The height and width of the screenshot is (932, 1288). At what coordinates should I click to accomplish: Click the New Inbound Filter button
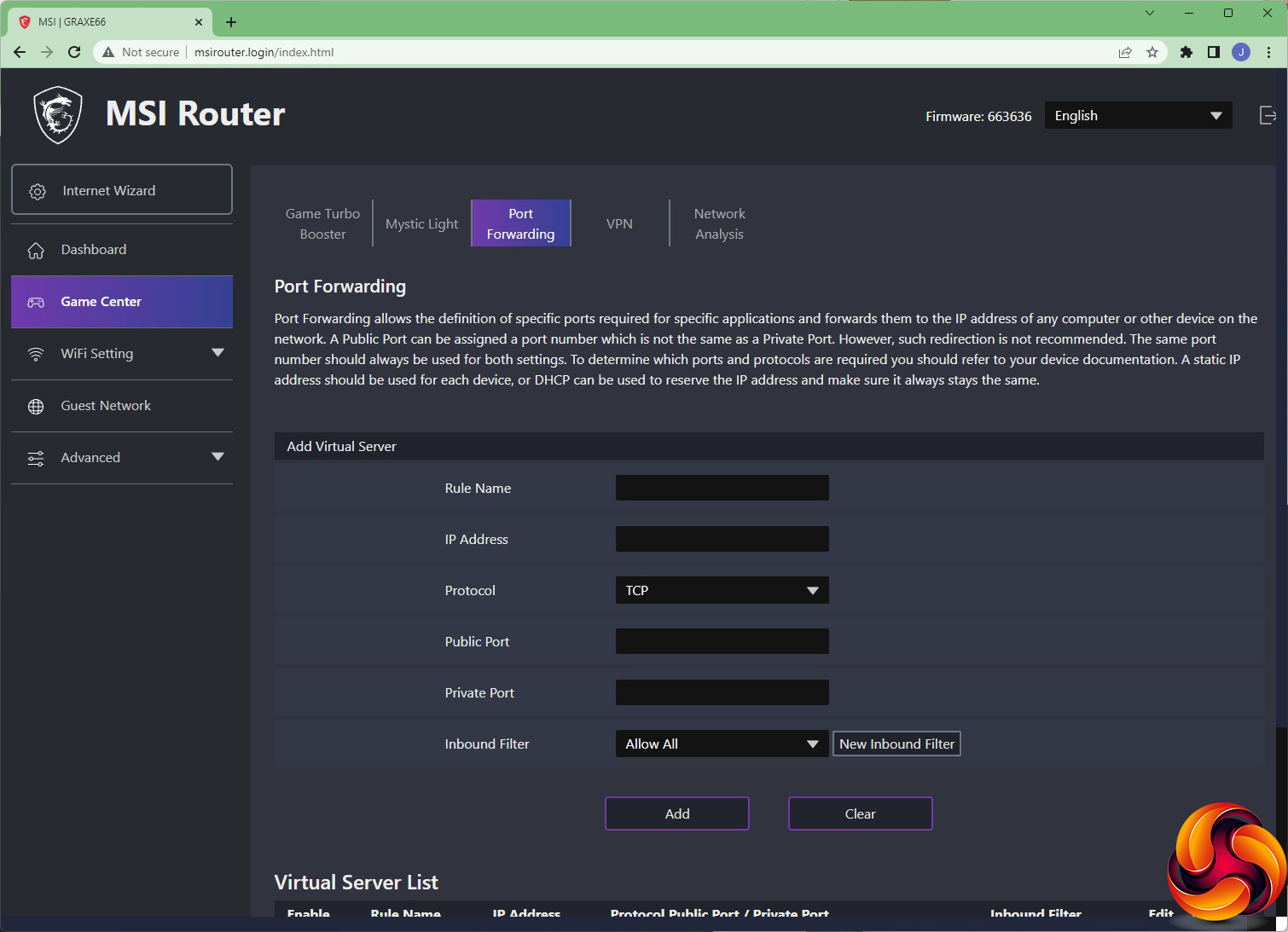click(x=896, y=744)
